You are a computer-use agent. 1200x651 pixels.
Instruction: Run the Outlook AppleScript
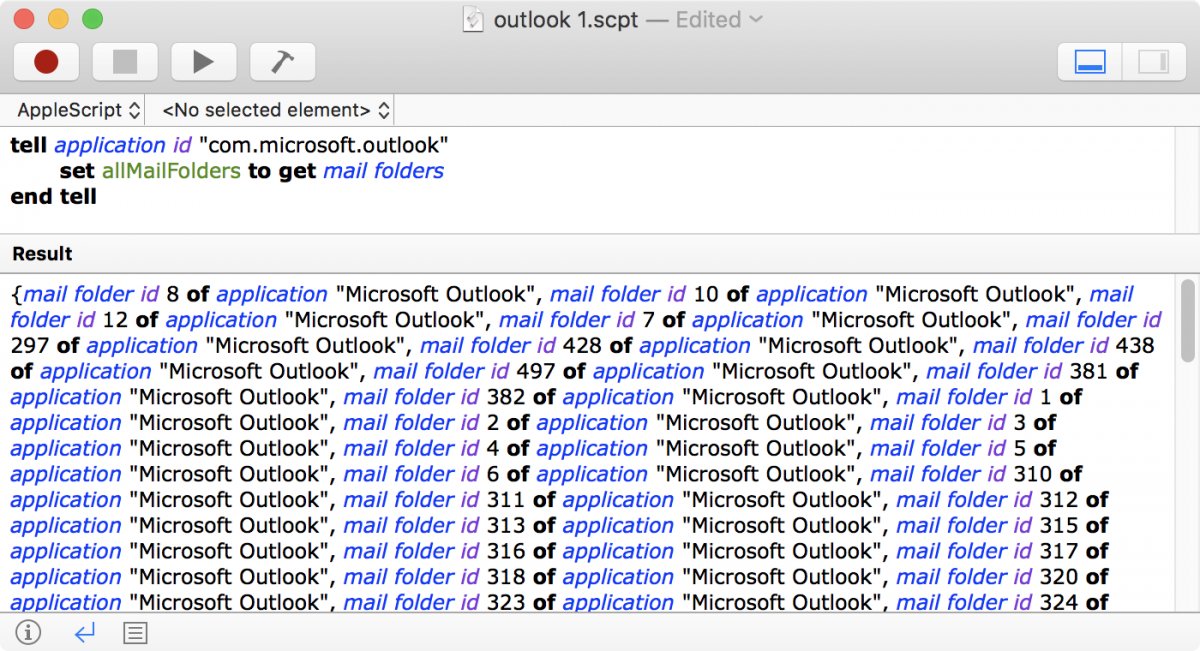[204, 61]
